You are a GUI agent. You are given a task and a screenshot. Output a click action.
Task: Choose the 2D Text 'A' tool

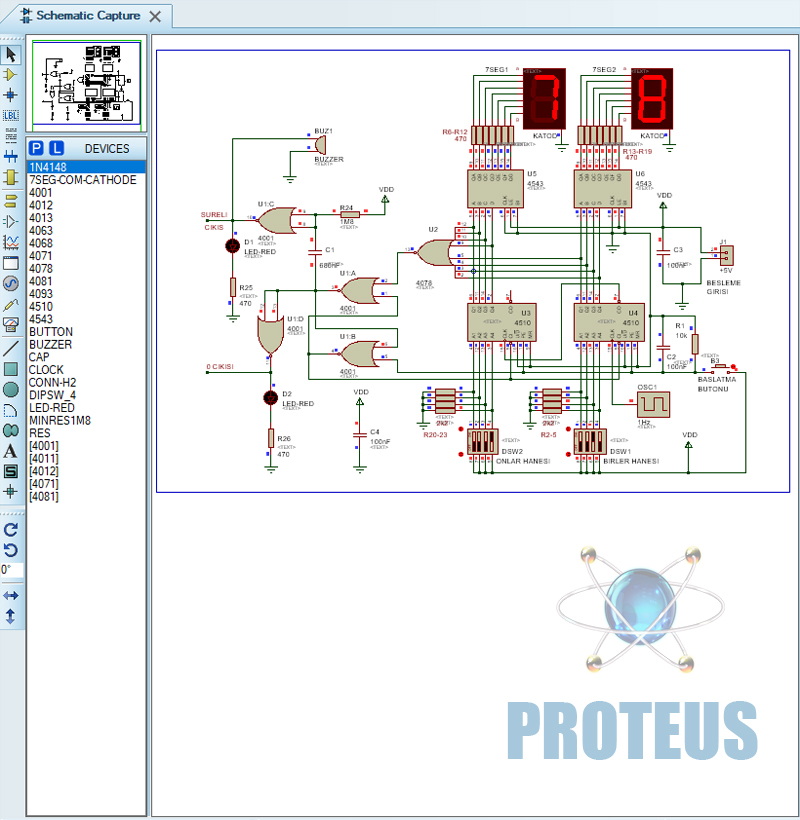click(x=11, y=451)
